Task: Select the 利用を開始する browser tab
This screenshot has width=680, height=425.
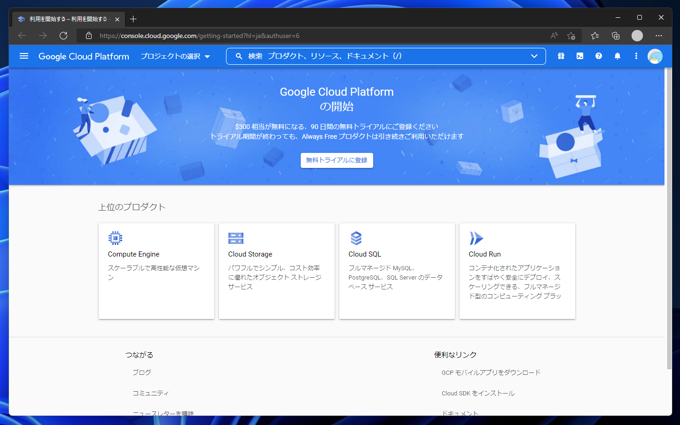Action: click(69, 19)
